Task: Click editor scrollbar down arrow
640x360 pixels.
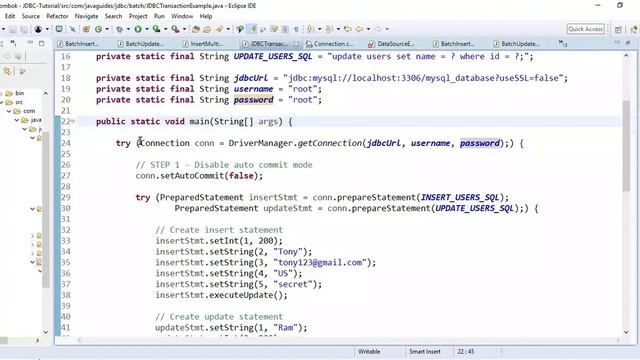Action: click(626, 332)
